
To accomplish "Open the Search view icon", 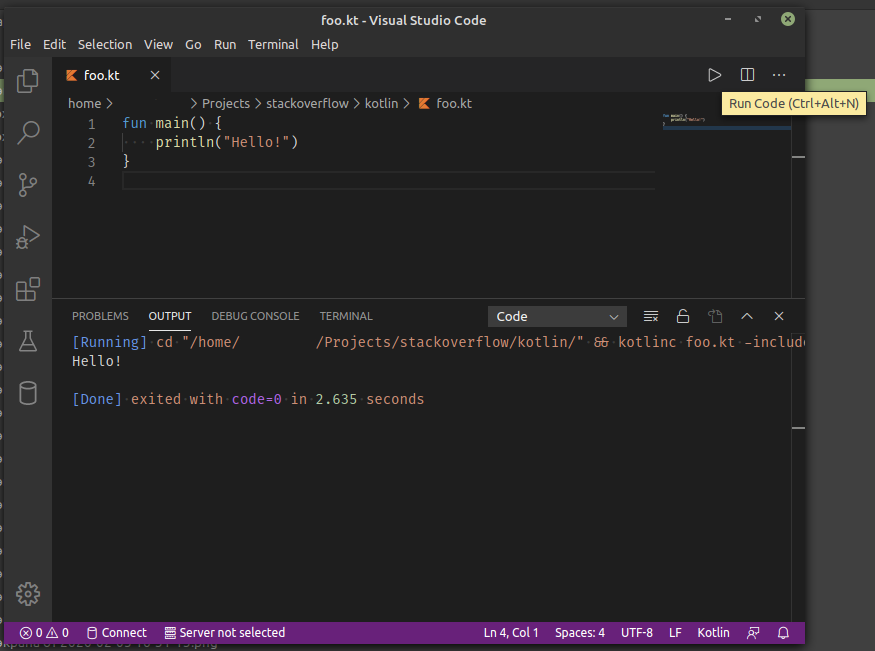I will click(x=28, y=132).
